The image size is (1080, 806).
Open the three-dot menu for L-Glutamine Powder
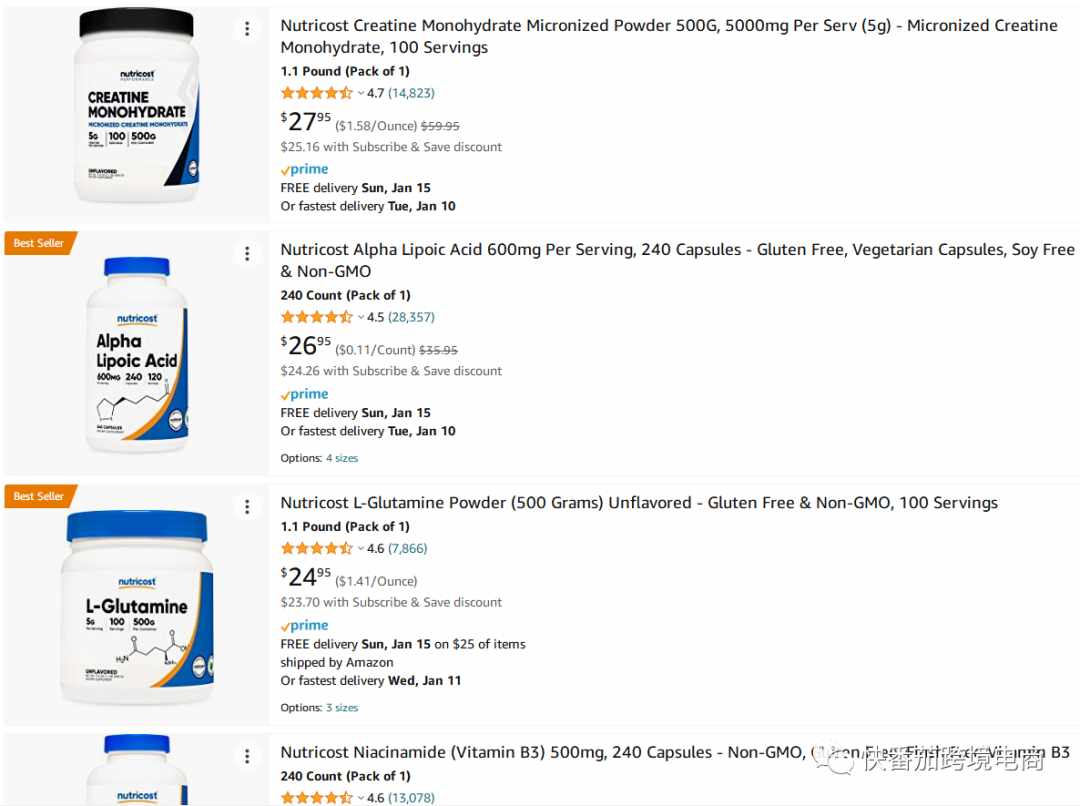point(247,508)
